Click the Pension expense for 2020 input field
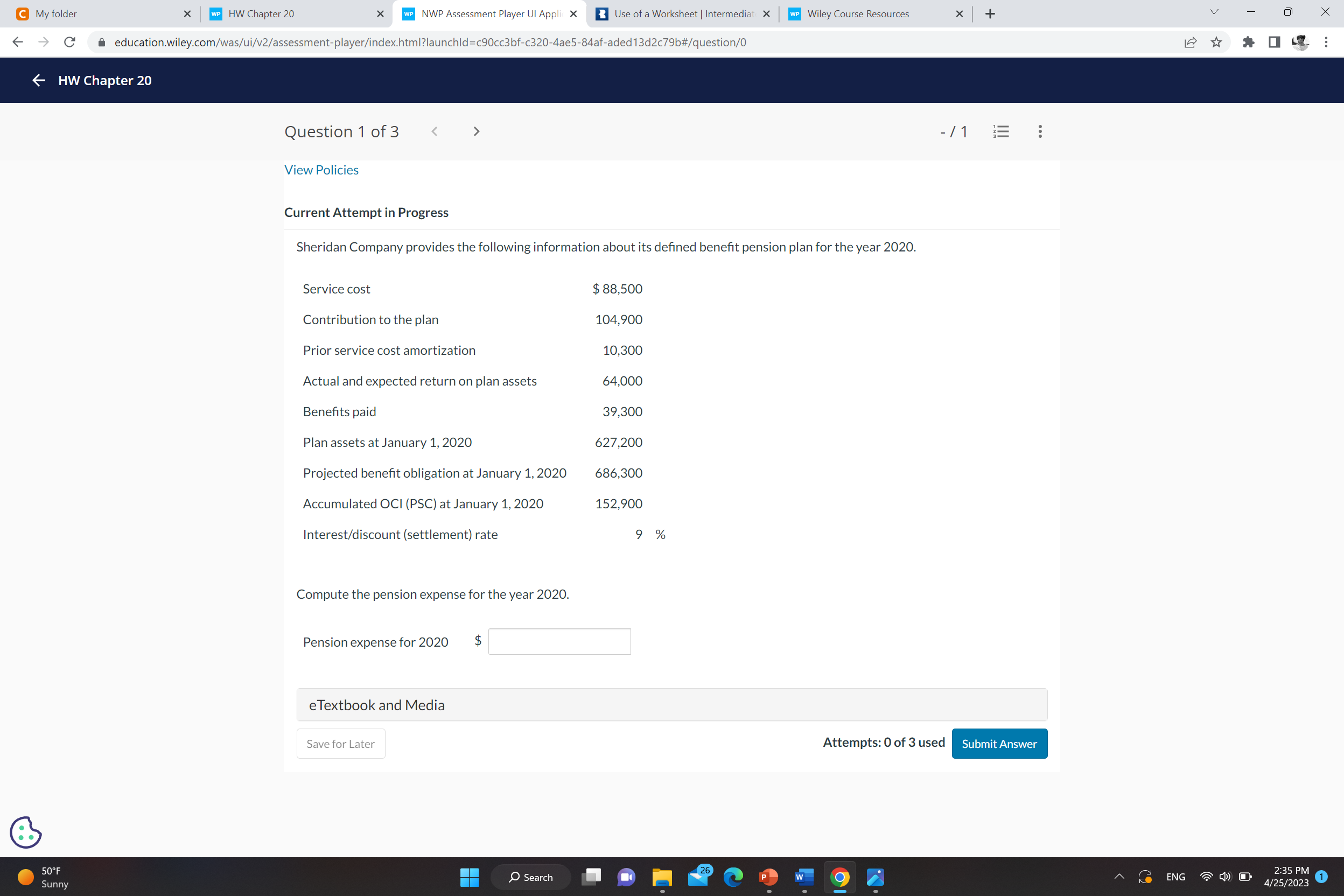Screen dimensions: 1344x896 click(x=559, y=642)
